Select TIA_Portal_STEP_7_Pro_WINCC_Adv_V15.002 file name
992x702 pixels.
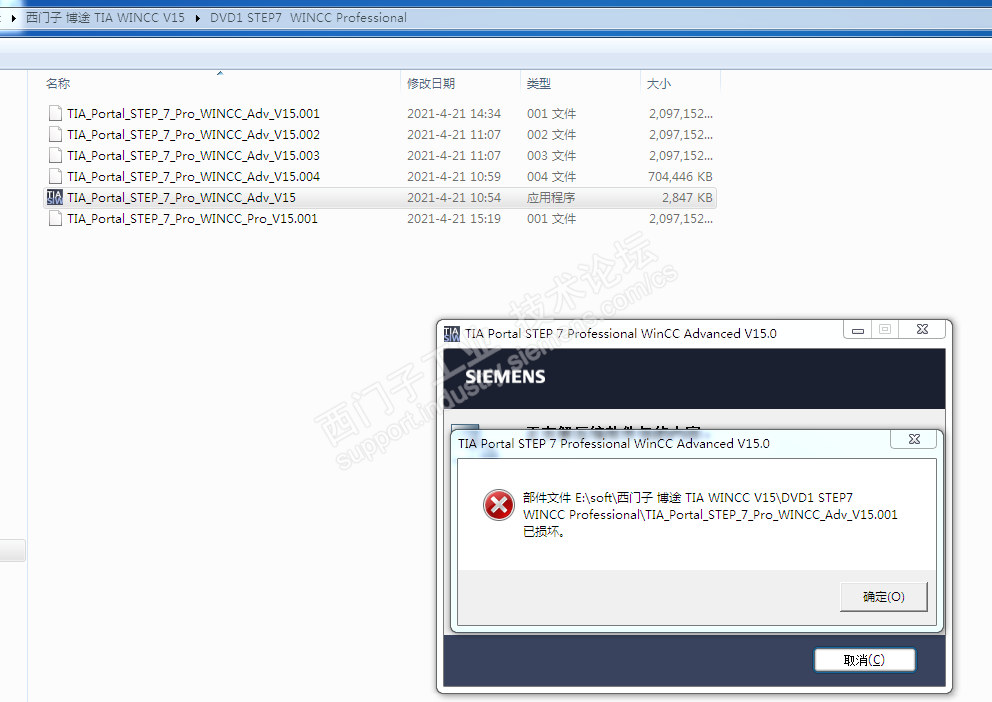194,135
